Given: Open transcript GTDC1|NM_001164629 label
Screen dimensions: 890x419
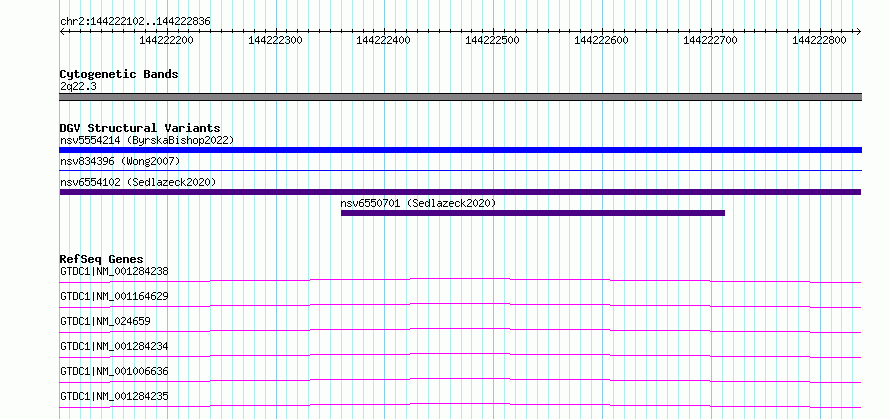Looking at the screenshot, I should tap(115, 296).
